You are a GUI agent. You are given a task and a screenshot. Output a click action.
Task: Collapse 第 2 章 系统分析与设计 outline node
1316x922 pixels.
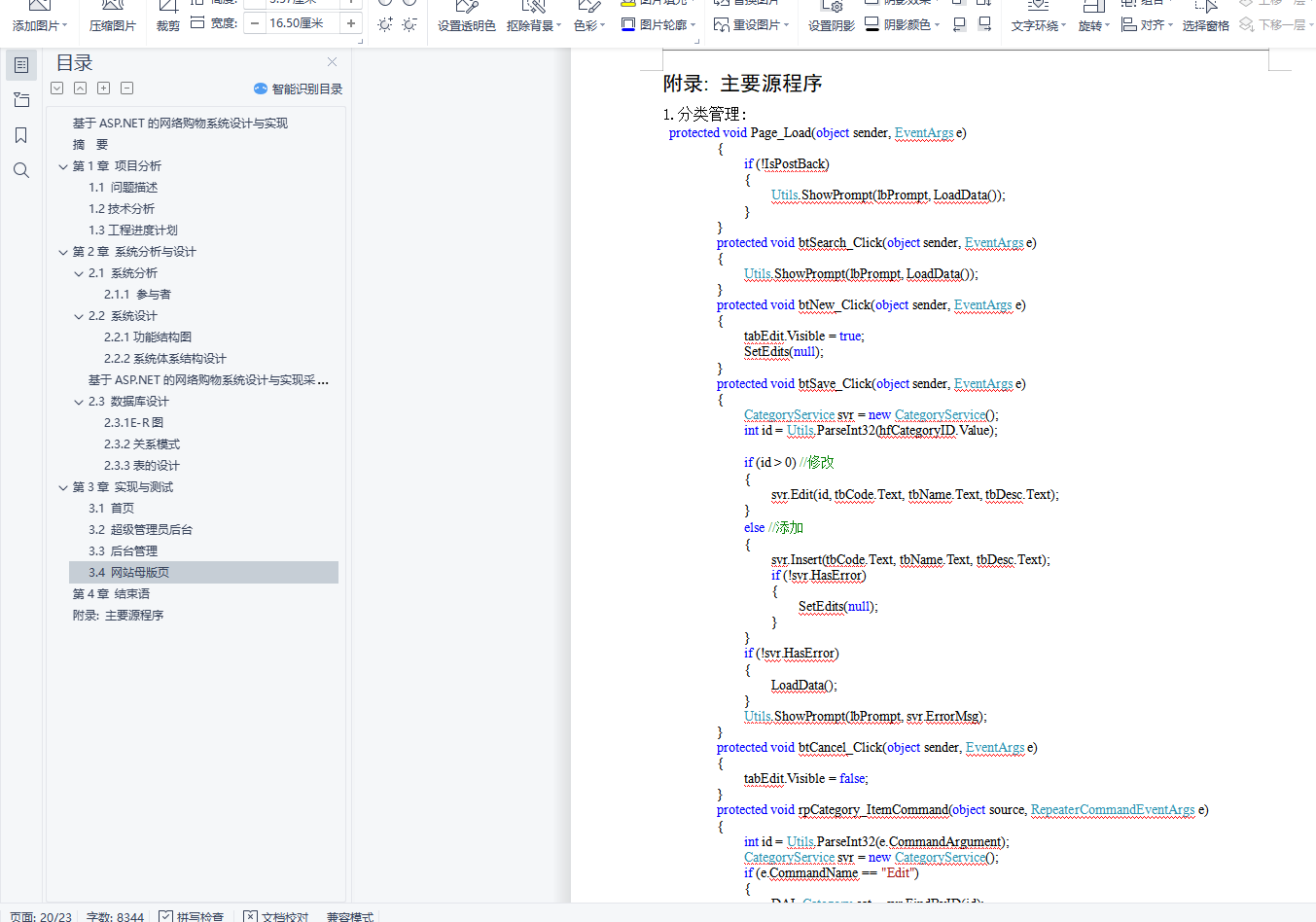[63, 252]
